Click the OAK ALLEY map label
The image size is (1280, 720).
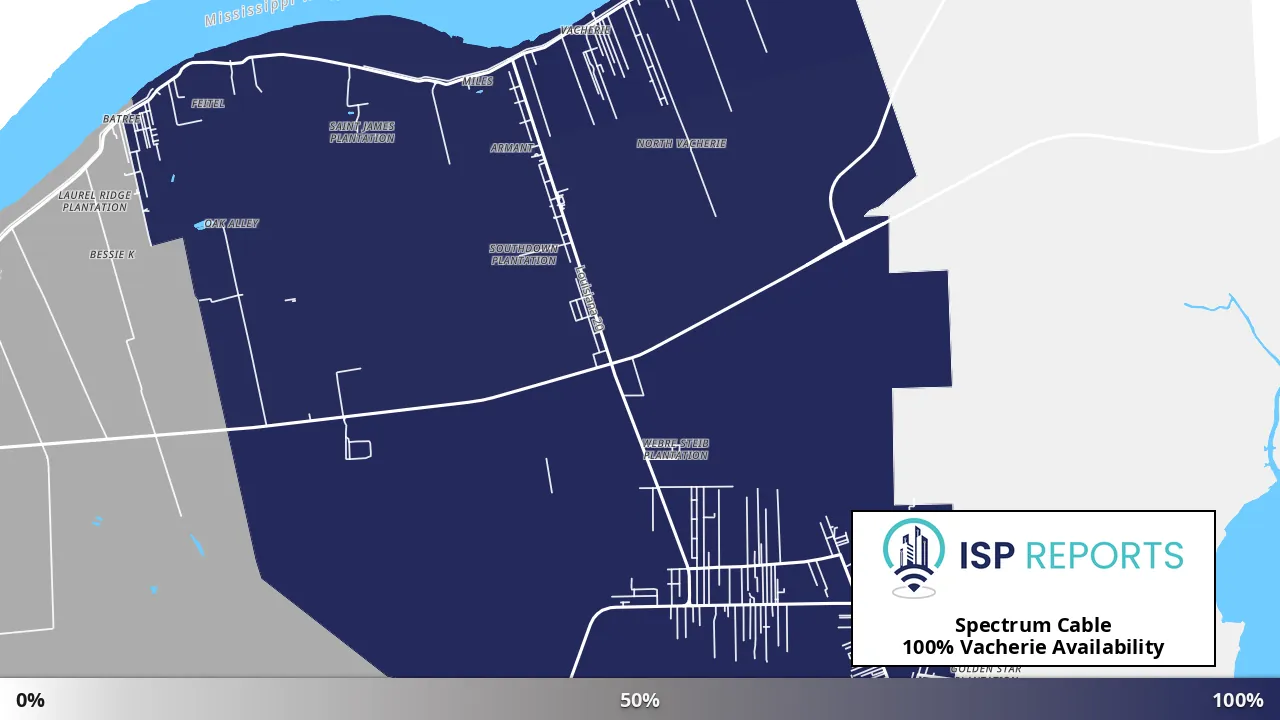coord(231,223)
